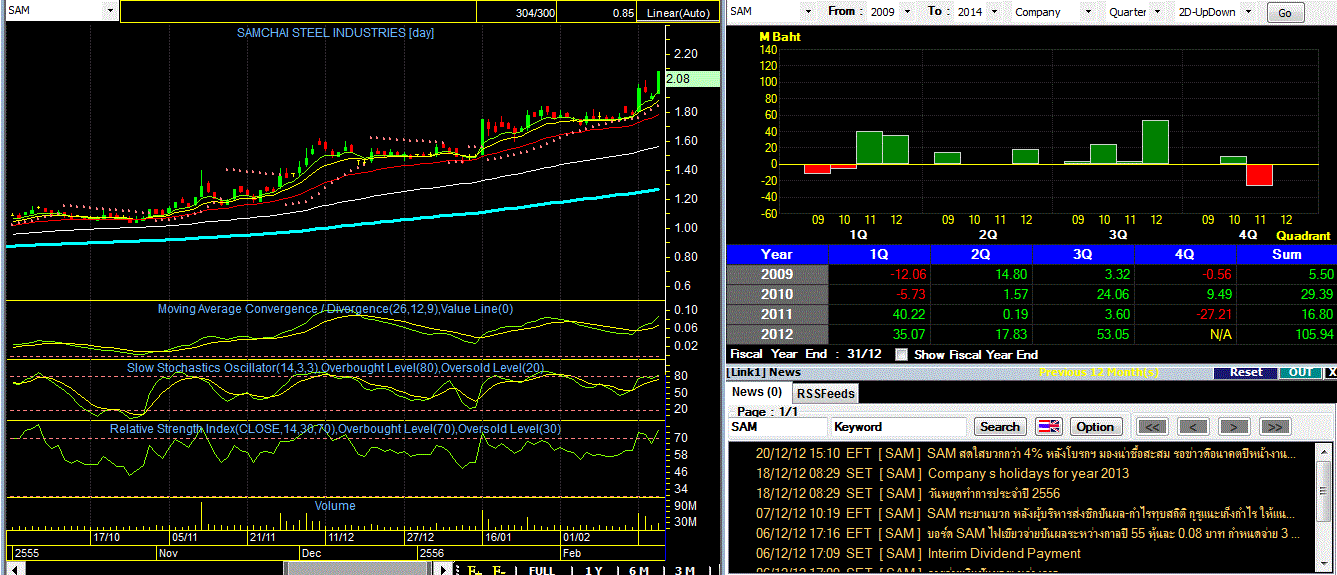Click the 53.05 cell for 2012 3Q
The height and width of the screenshot is (575, 1337).
point(1083,334)
